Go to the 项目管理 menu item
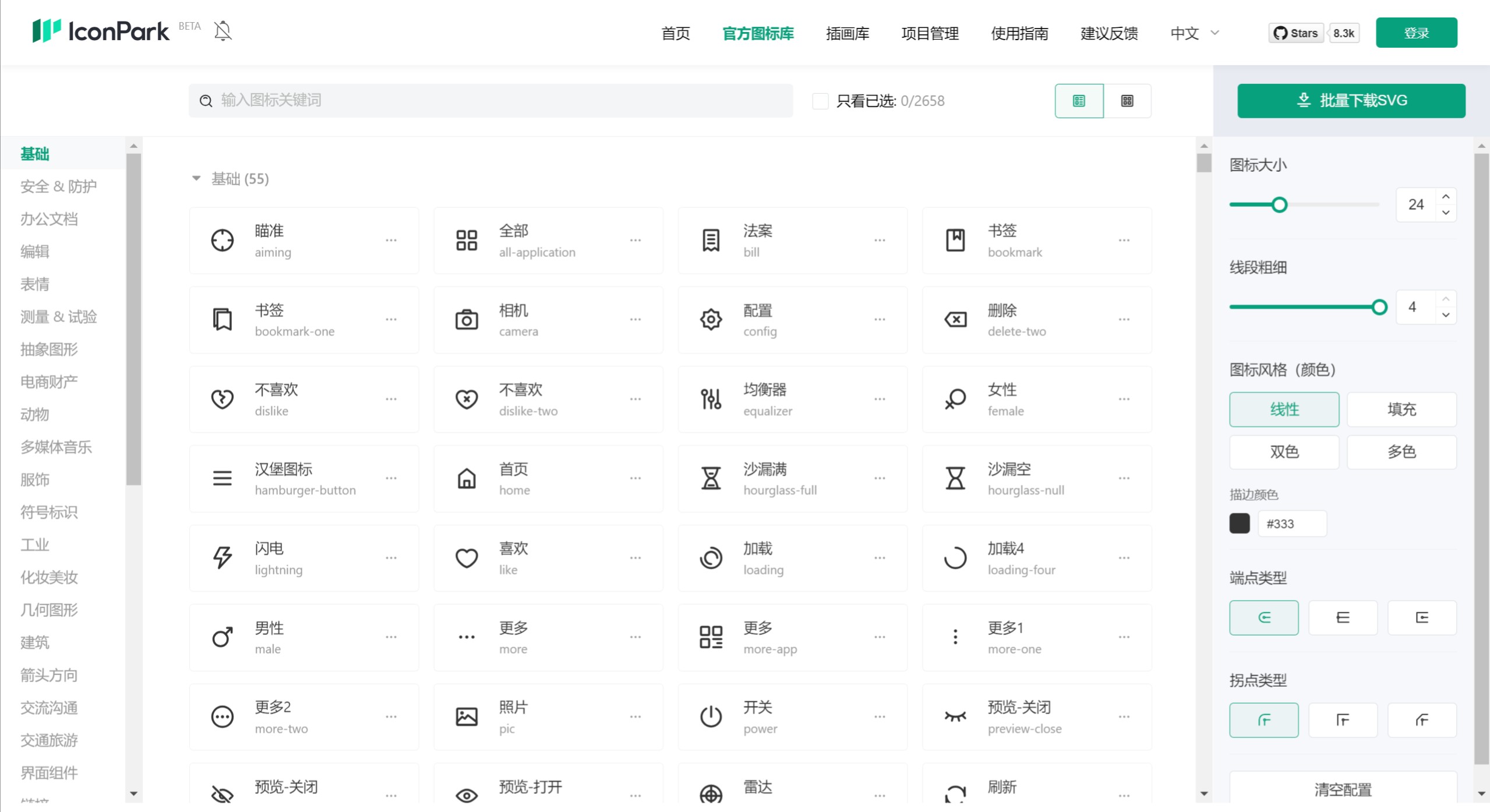Viewport: 1490px width, 812px height. (x=930, y=33)
